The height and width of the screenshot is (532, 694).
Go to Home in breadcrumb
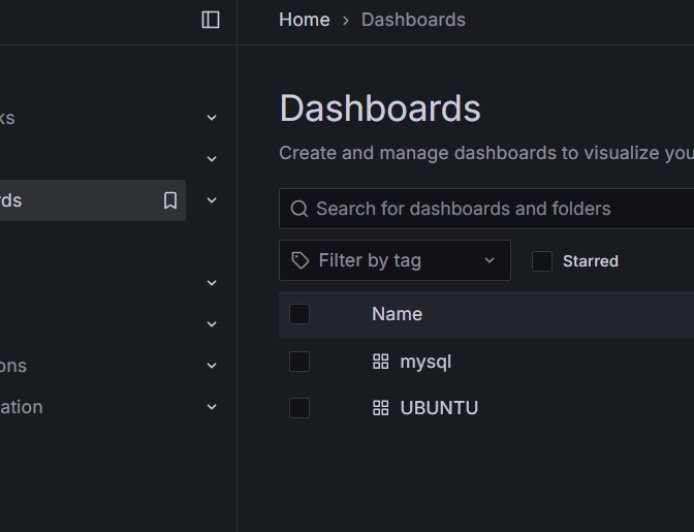click(x=305, y=20)
